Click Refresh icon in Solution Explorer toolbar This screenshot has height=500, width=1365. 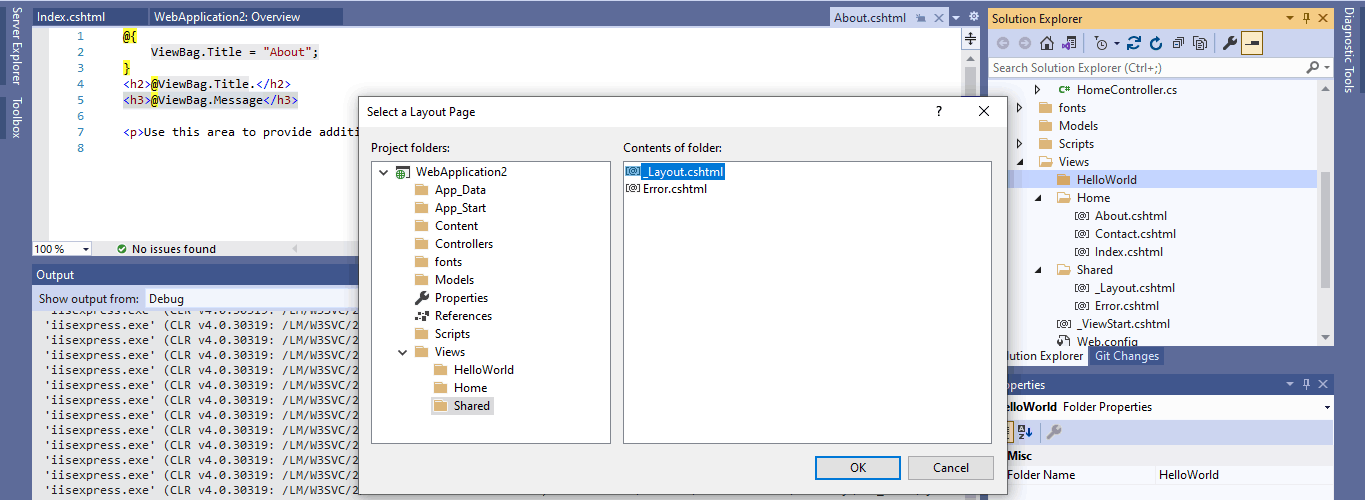pos(1156,43)
